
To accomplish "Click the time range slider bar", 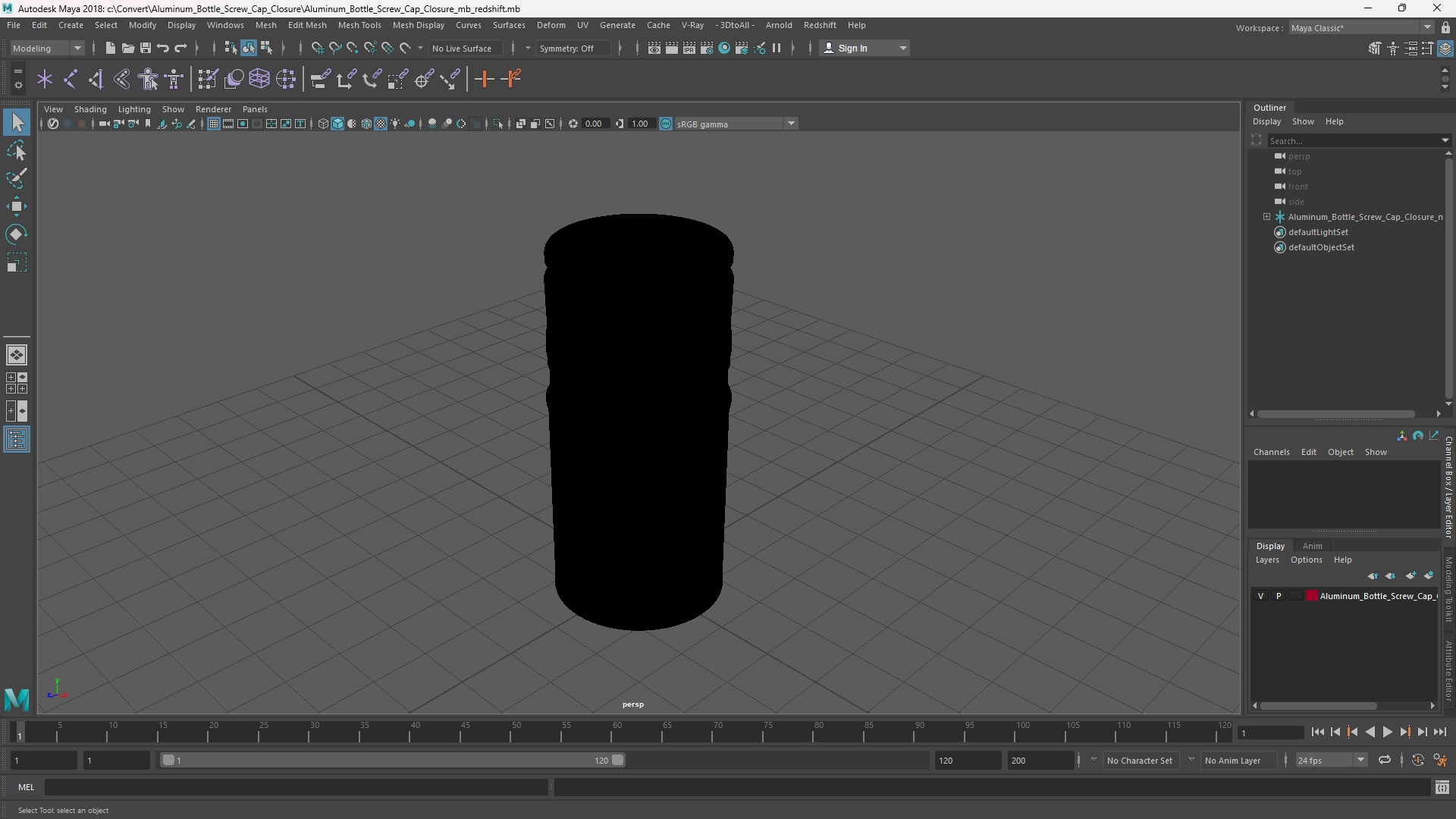I will 393,760.
